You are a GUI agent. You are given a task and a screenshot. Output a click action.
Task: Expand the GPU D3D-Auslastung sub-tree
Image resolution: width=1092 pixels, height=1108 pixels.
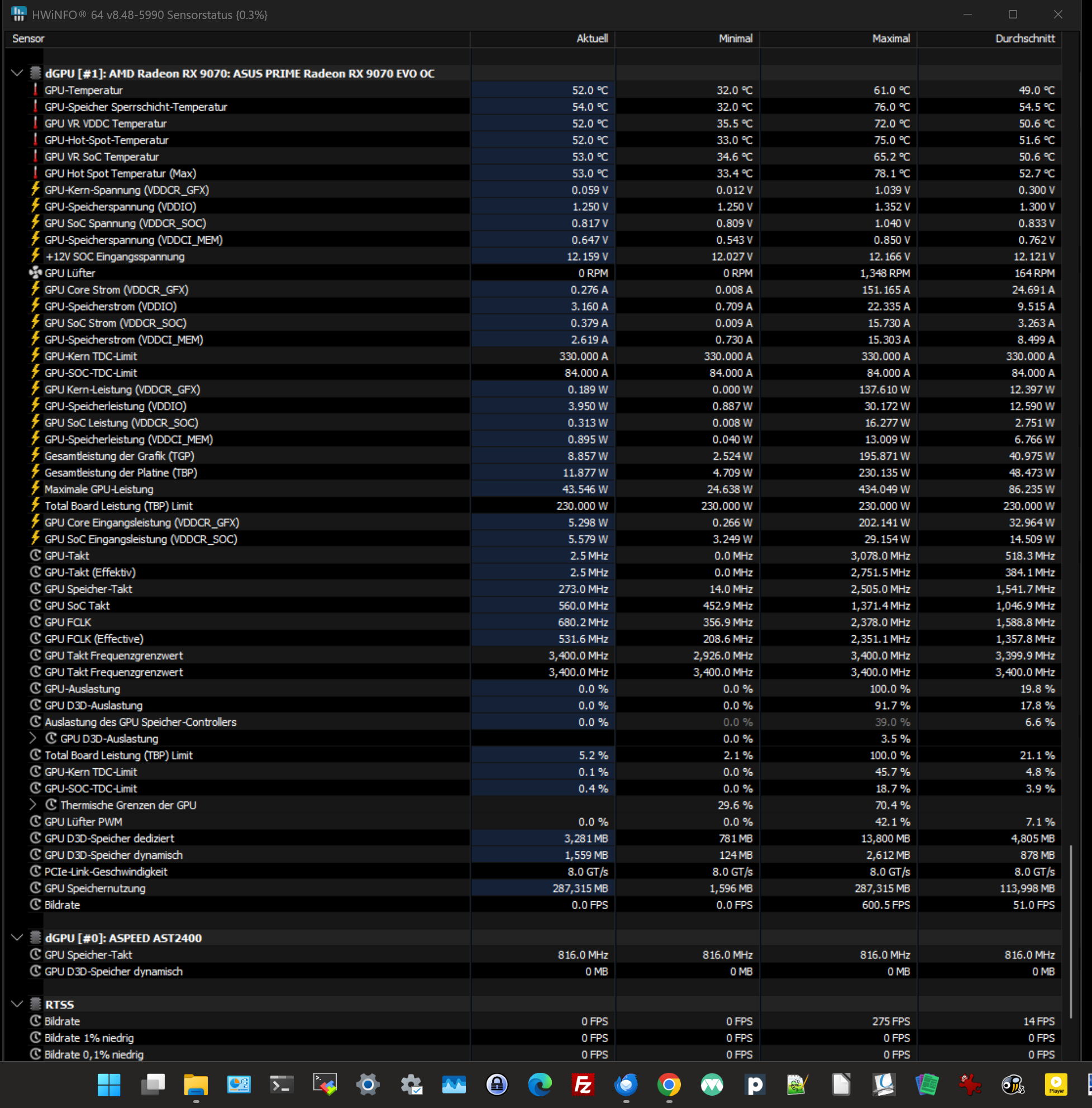(x=32, y=738)
